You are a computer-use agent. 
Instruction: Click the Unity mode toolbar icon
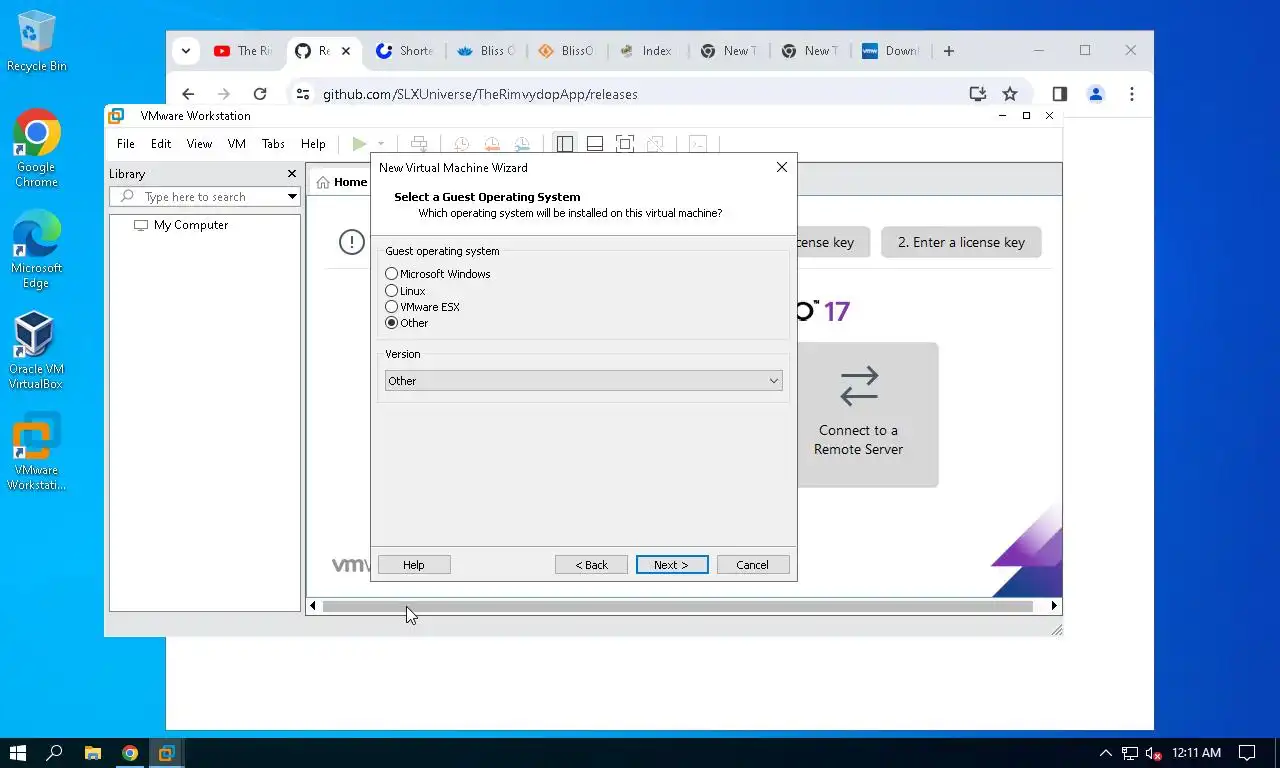click(x=655, y=144)
